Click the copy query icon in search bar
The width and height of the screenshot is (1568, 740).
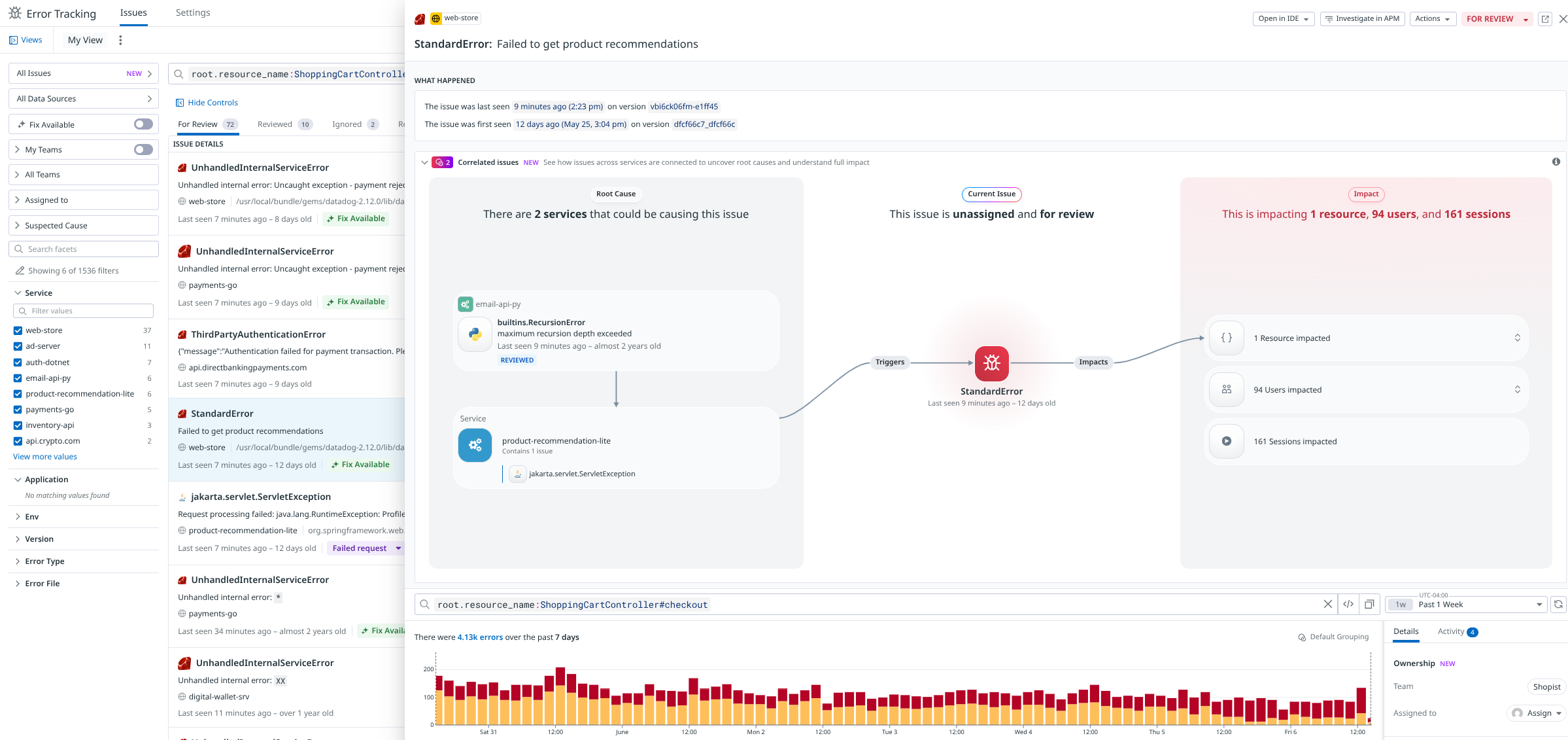pyautogui.click(x=1369, y=605)
